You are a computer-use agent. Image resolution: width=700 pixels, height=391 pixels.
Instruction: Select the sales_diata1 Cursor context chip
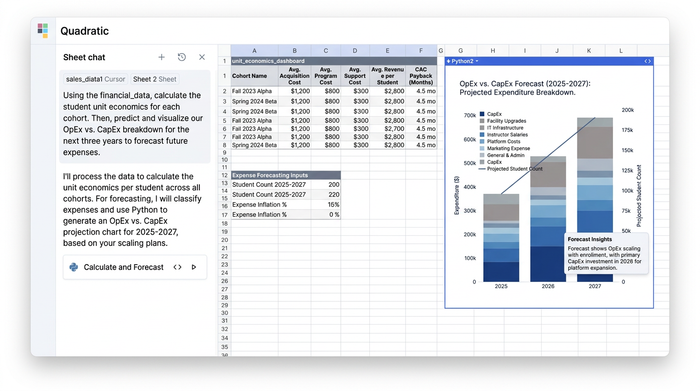[96, 79]
